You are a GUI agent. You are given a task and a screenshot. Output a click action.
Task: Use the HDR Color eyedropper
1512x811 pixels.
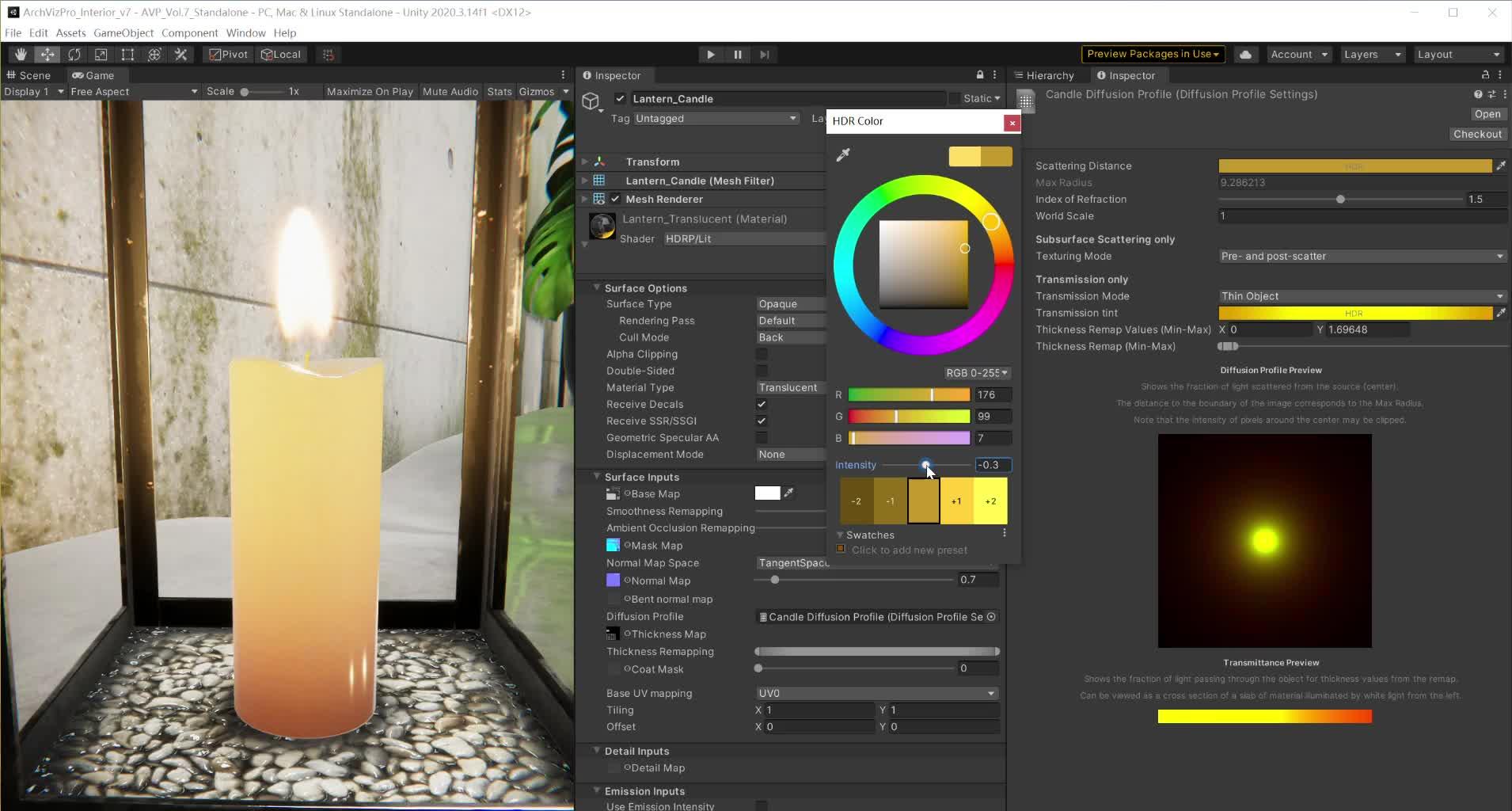[x=844, y=154]
